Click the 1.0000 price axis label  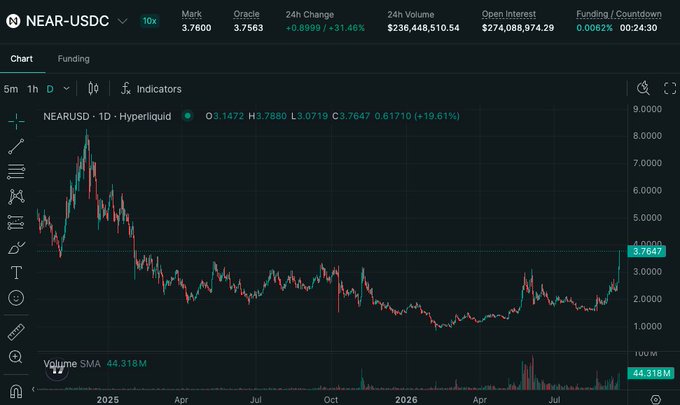(647, 326)
